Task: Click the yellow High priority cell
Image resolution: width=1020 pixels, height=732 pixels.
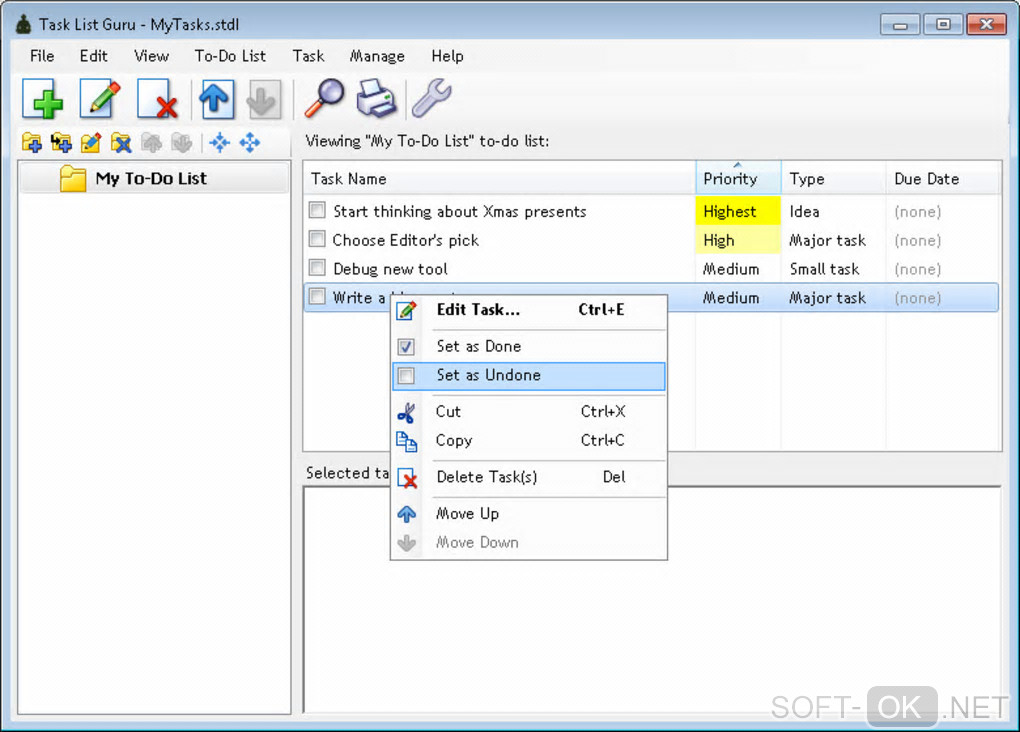Action: pos(738,240)
